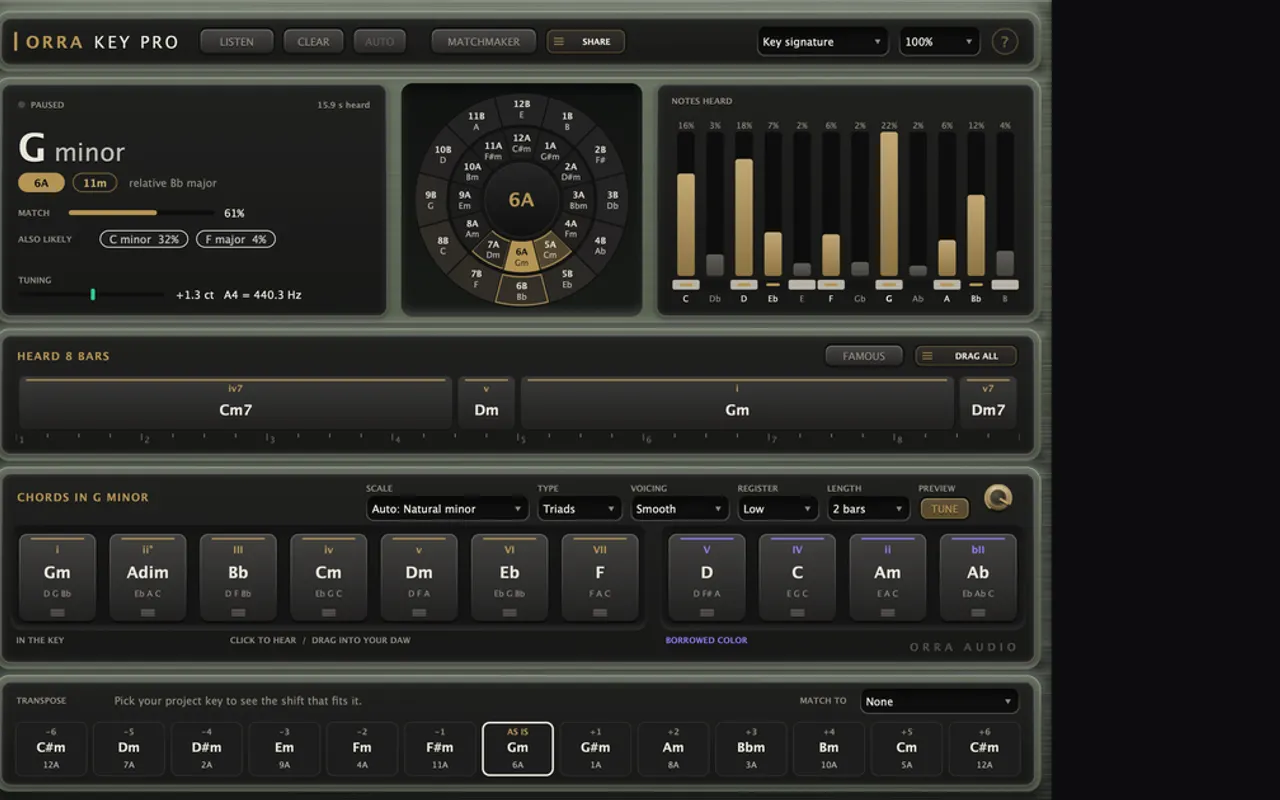Open the MATCHMAKER button

click(x=484, y=42)
